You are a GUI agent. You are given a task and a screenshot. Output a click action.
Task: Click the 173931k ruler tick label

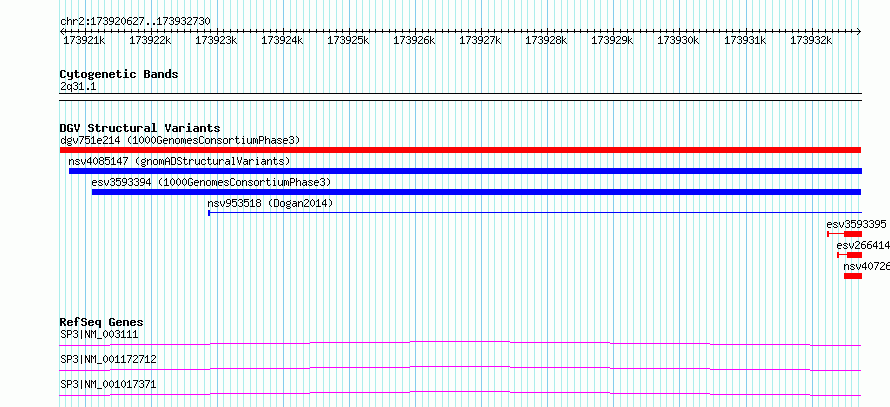click(745, 41)
